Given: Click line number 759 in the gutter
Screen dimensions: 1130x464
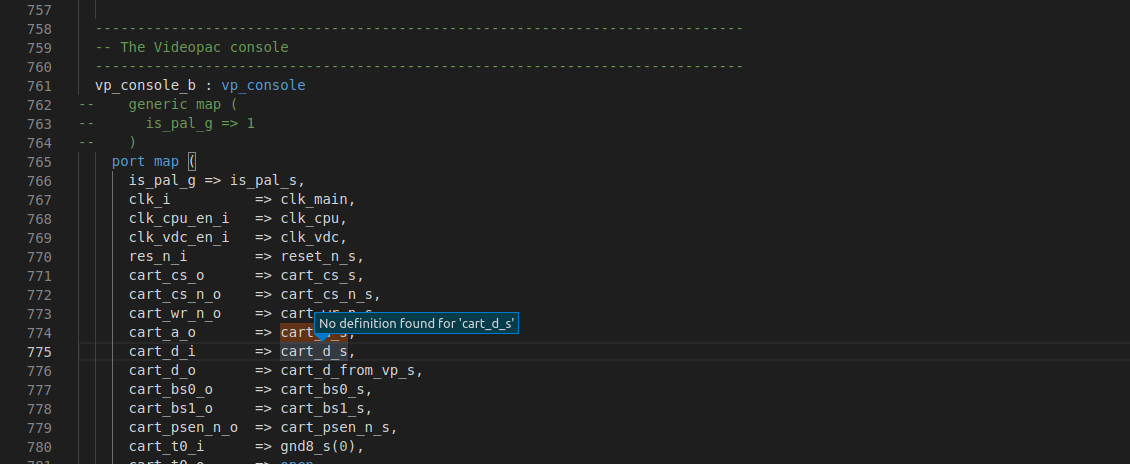Looking at the screenshot, I should (39, 48).
